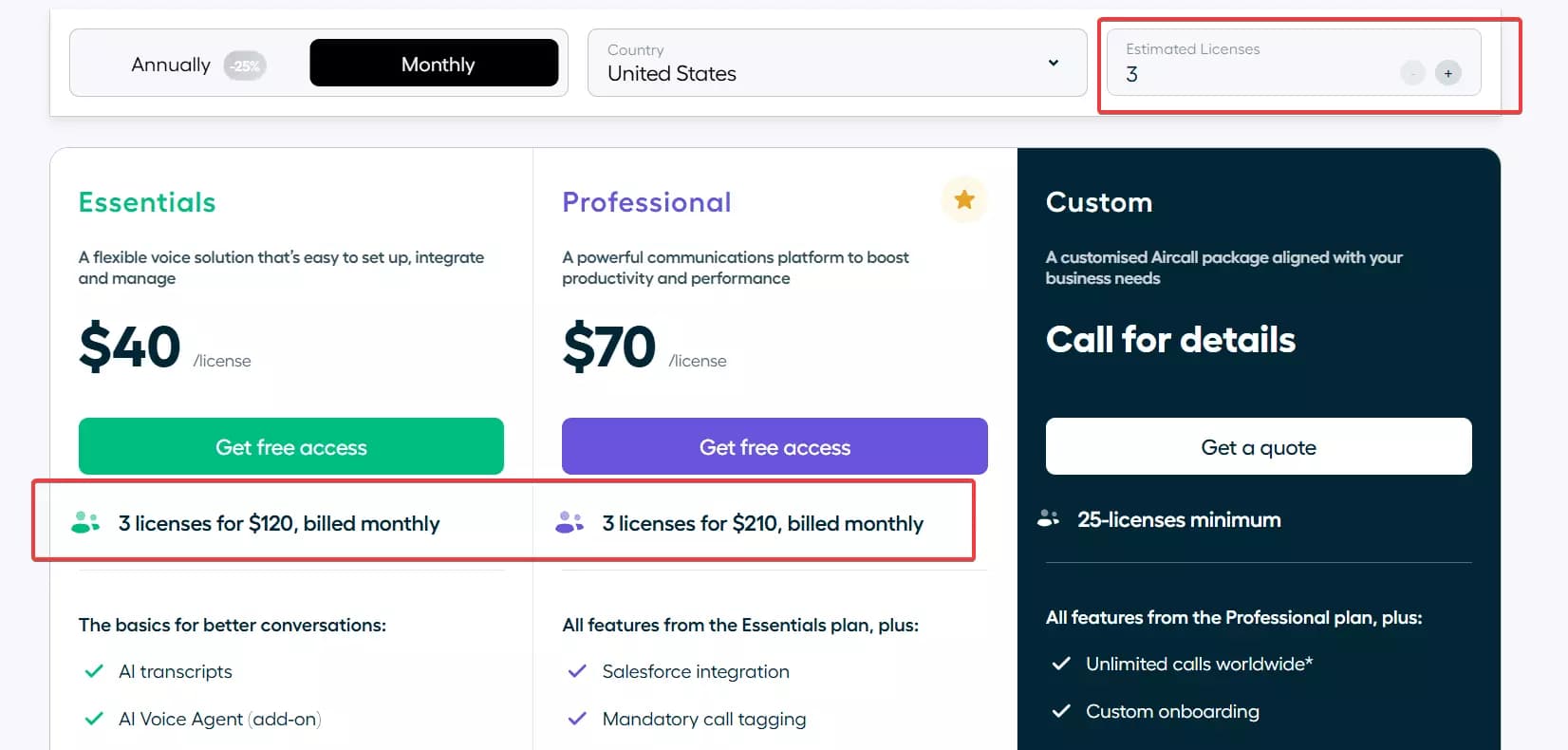
Task: Click the checkmark beside Mandatory call tagging
Action: coord(577,719)
